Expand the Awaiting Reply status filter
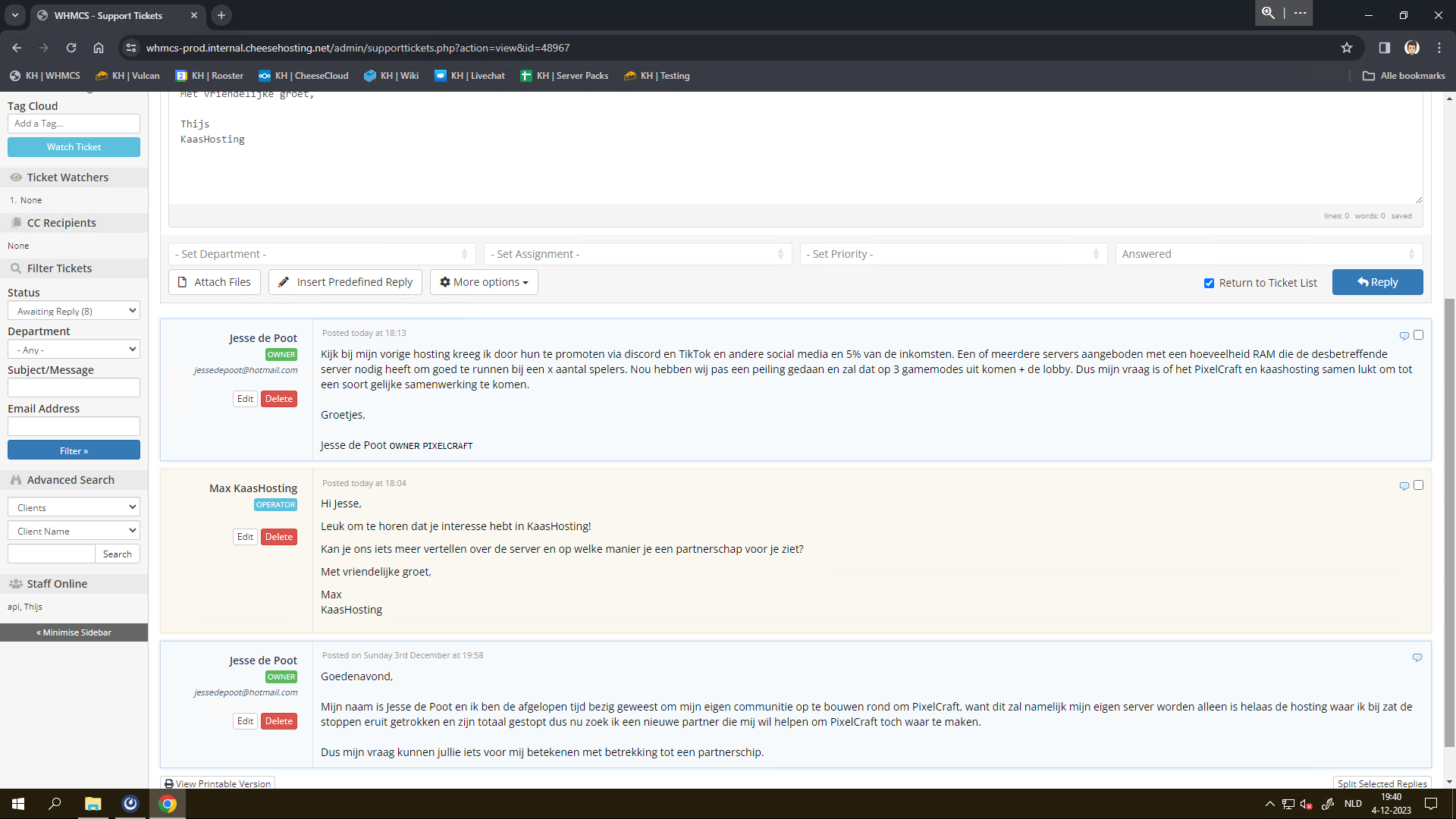The height and width of the screenshot is (819, 1456). (74, 311)
